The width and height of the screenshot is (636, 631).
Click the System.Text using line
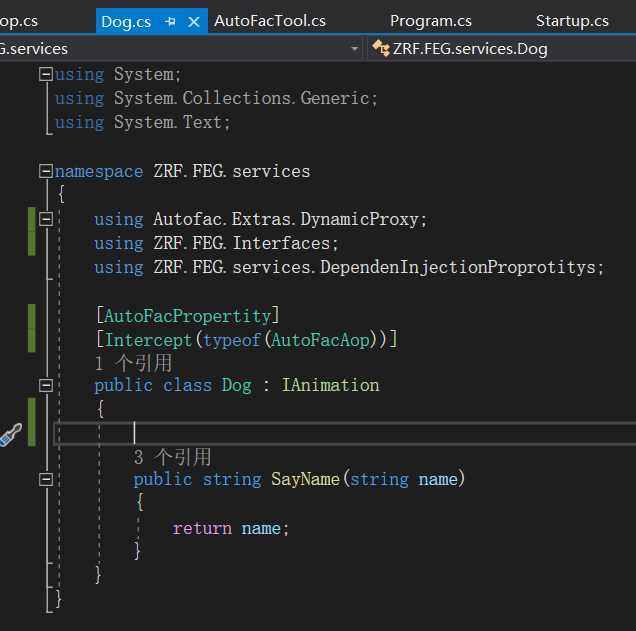(142, 122)
